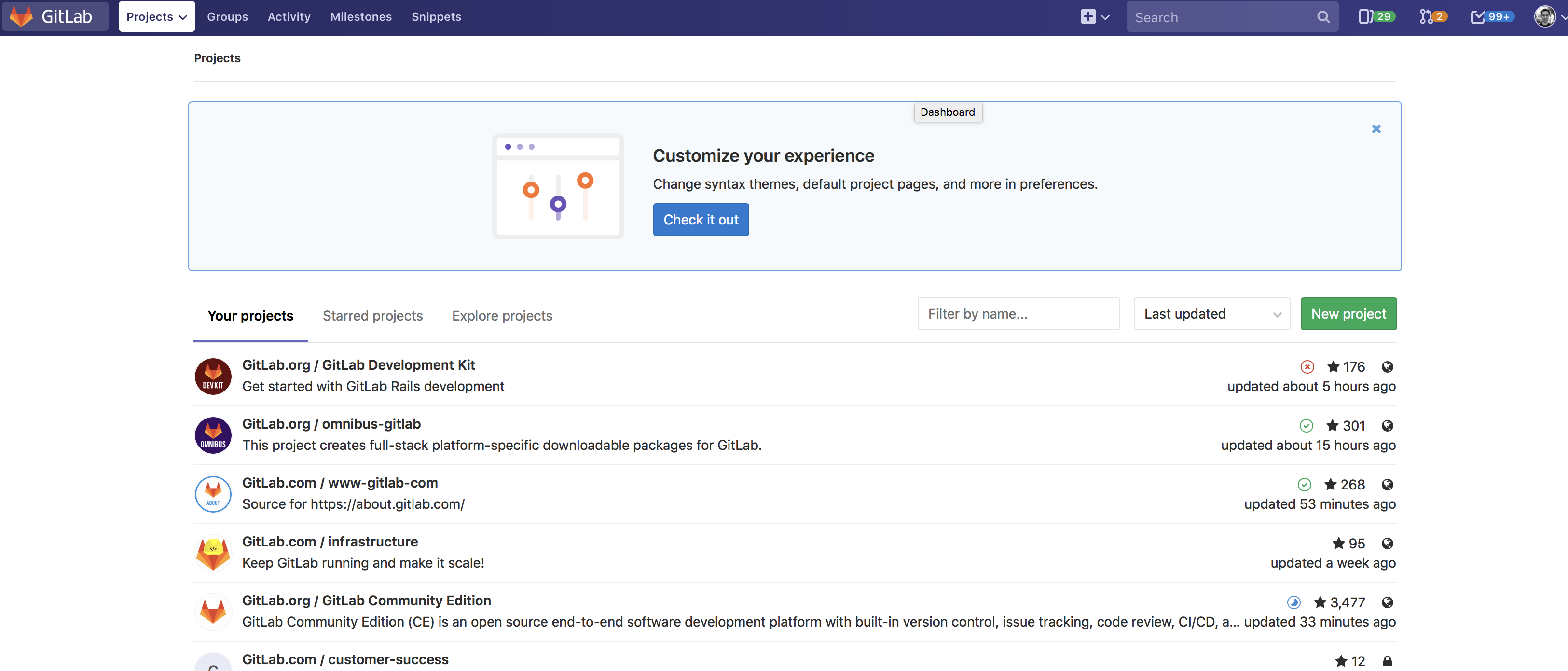The height and width of the screenshot is (671, 1568).
Task: Click the ABOUT project avatar
Action: click(x=212, y=494)
